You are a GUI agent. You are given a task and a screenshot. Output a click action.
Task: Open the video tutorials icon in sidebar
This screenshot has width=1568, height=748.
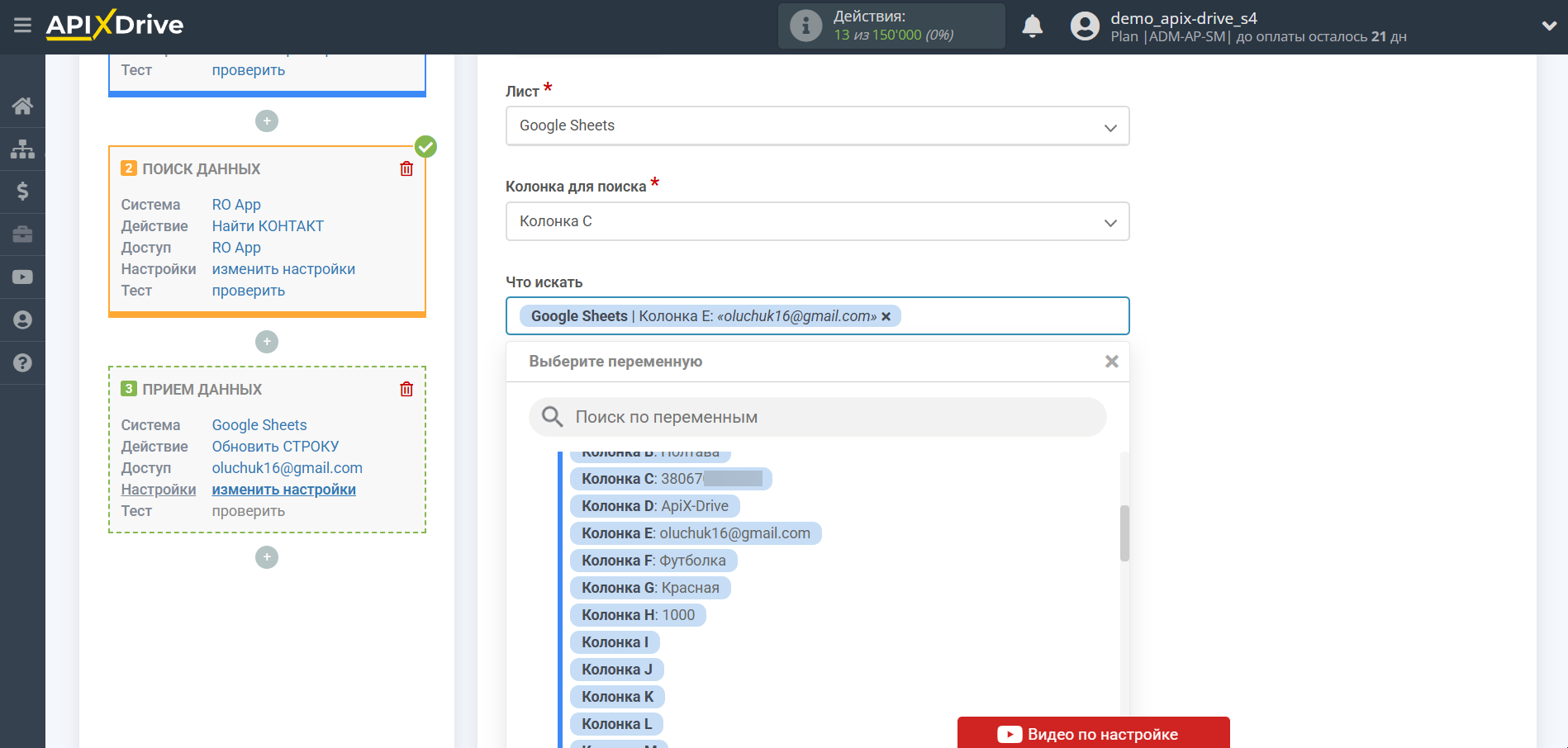pos(22,277)
